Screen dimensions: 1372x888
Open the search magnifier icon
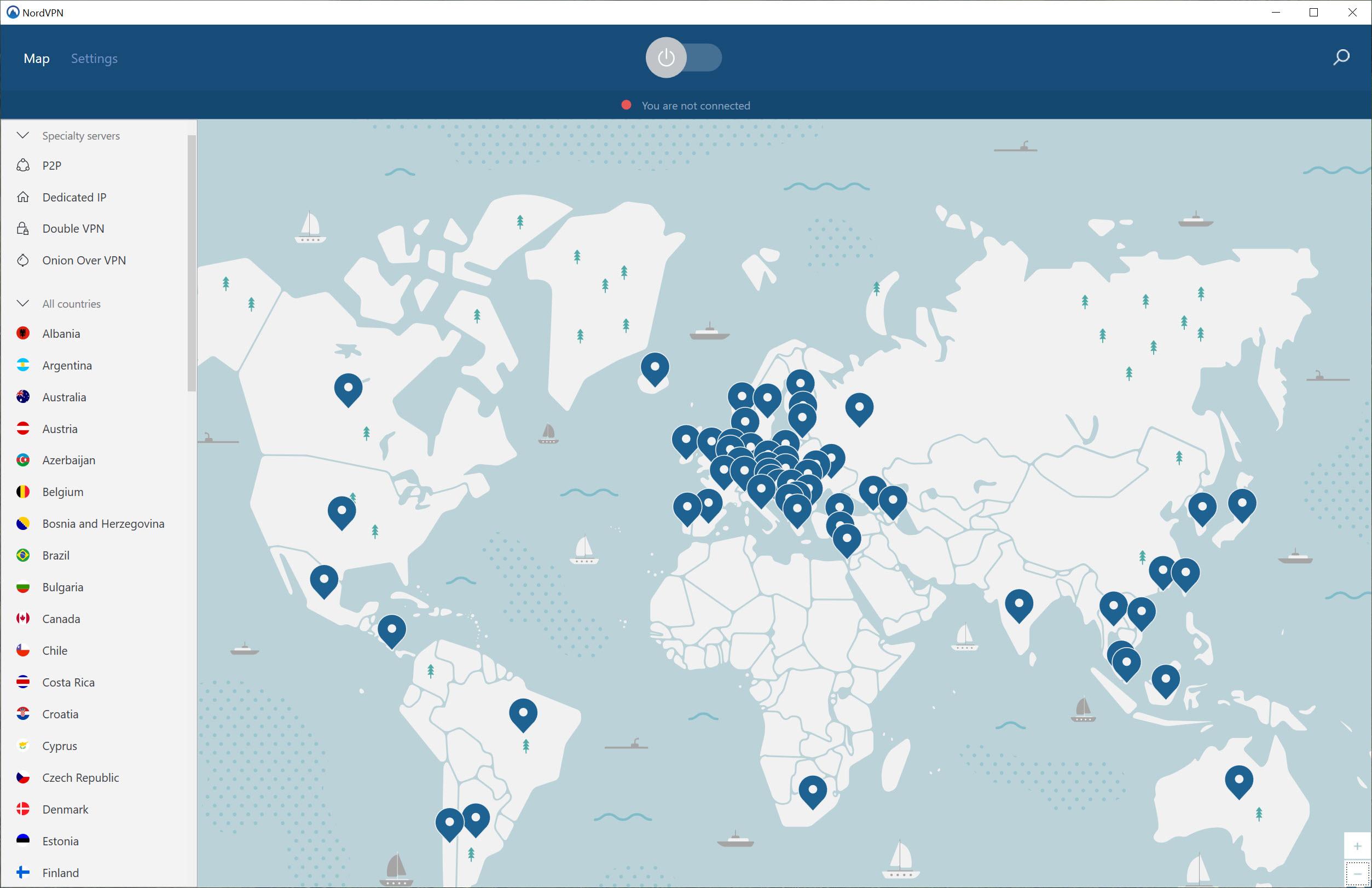pyautogui.click(x=1341, y=57)
